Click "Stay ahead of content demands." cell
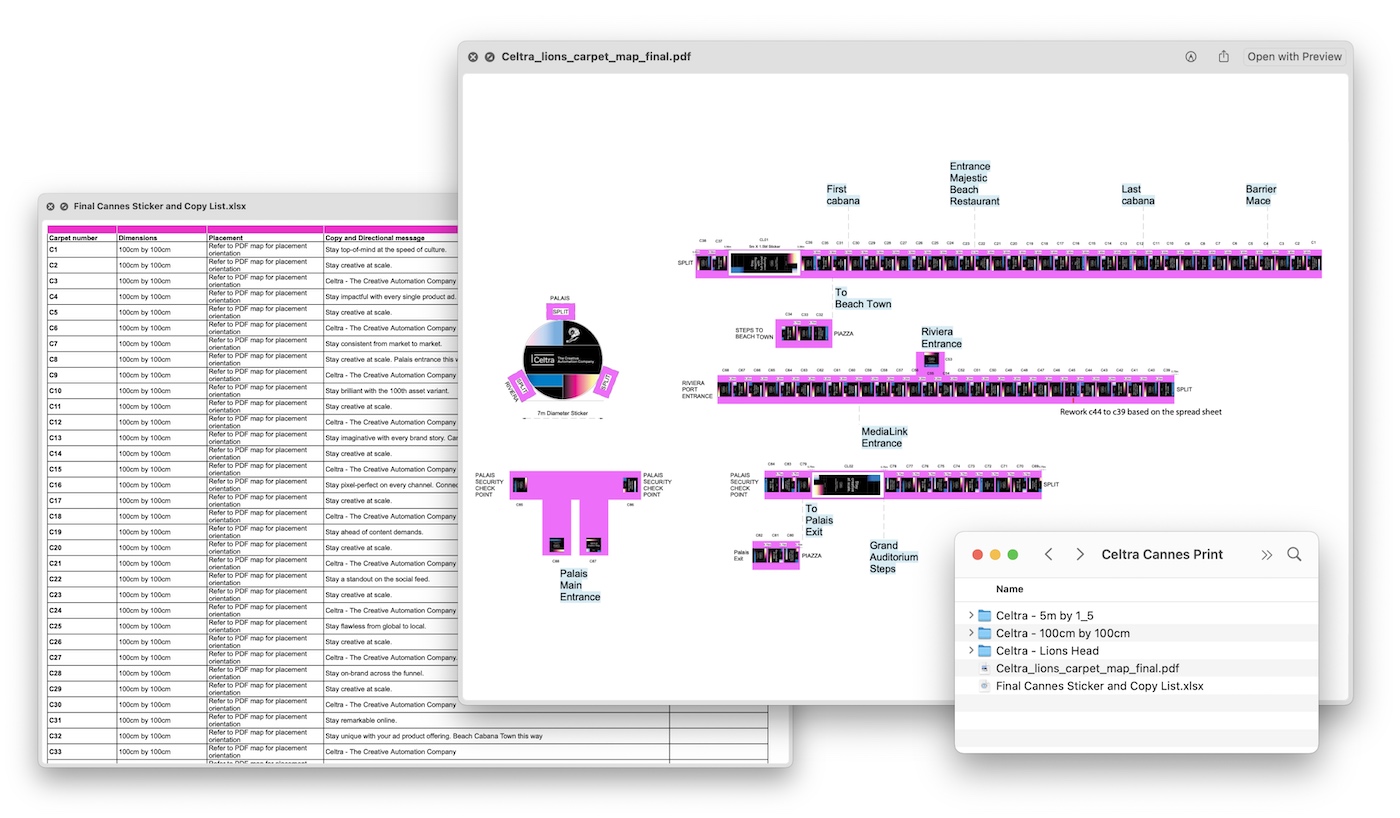This screenshot has width=1400, height=818. click(x=390, y=532)
